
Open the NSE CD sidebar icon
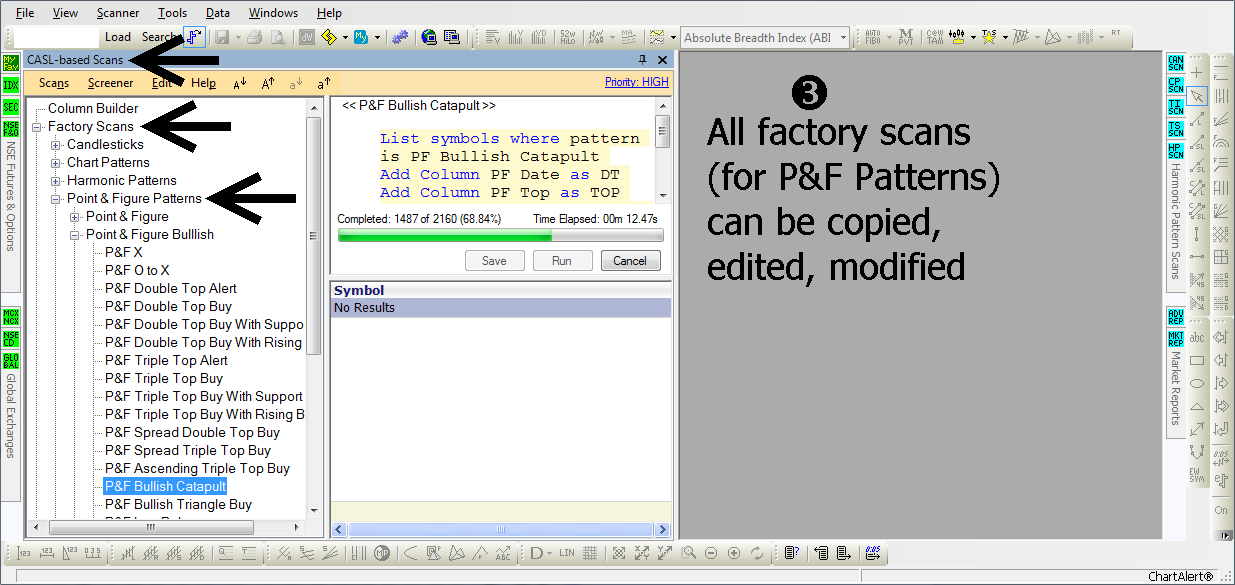(x=11, y=339)
